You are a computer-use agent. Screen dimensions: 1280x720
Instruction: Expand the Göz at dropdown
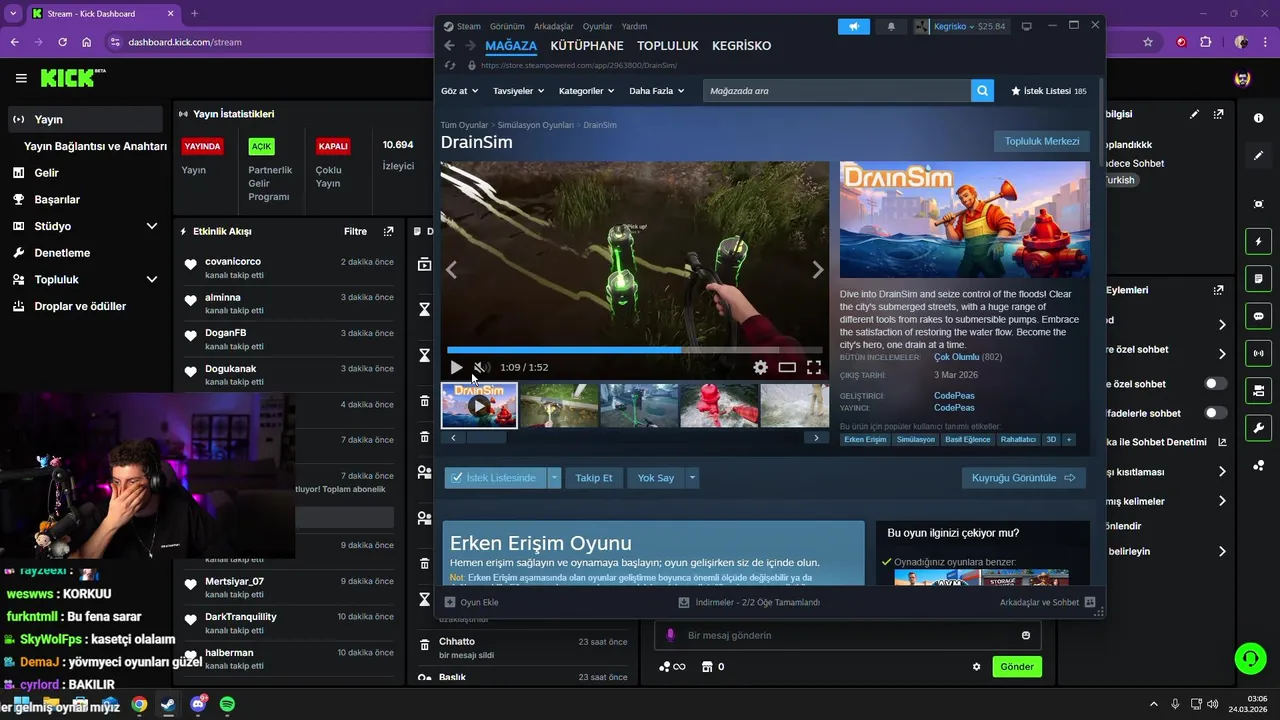(x=459, y=91)
